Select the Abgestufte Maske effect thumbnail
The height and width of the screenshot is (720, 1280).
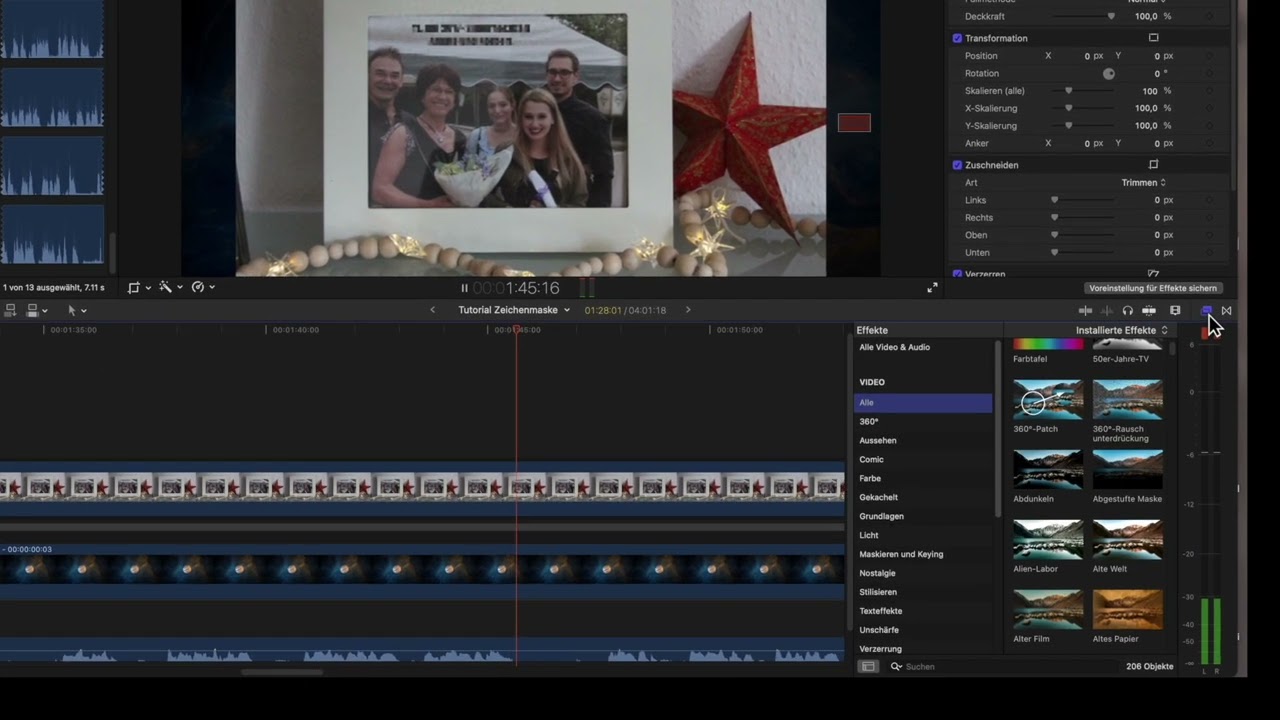click(1128, 469)
